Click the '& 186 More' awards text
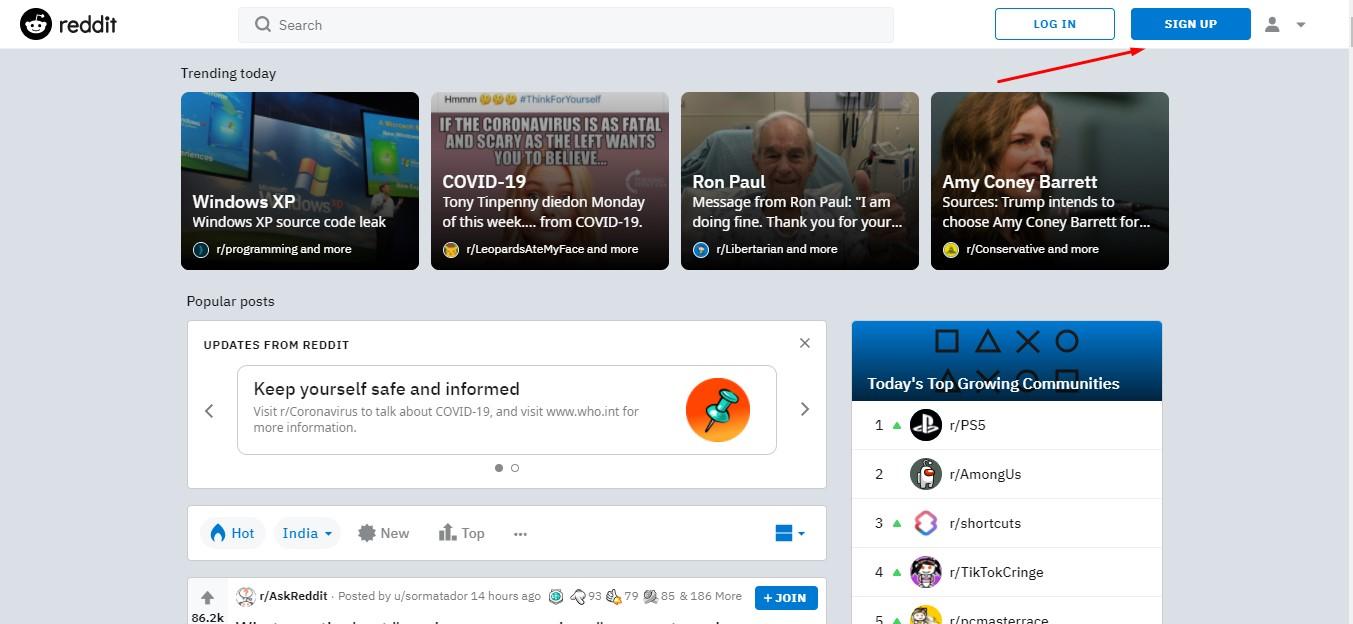 click(711, 596)
